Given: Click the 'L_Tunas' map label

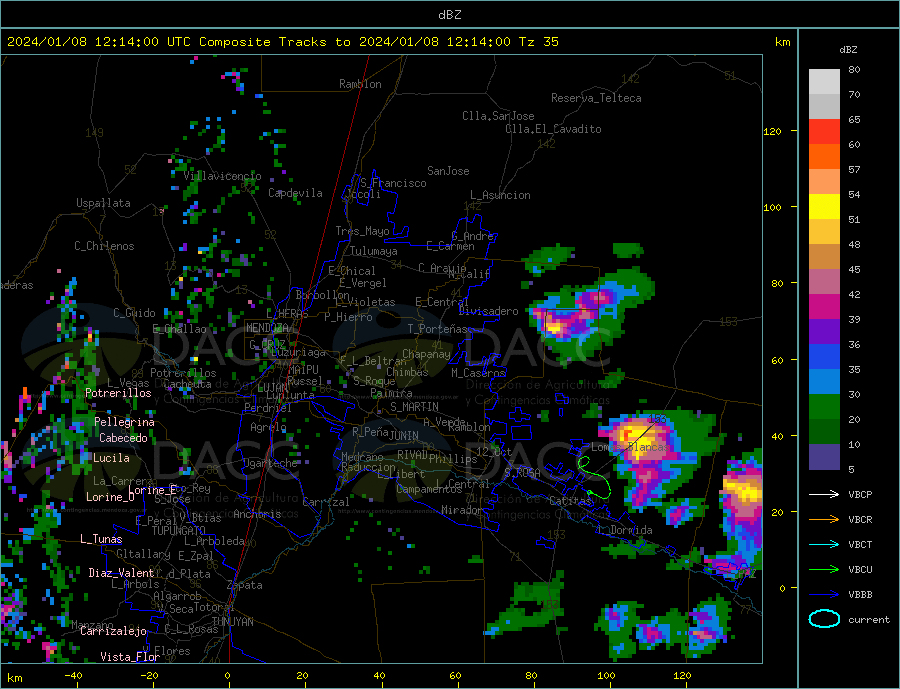Looking at the screenshot, I should point(101,539).
